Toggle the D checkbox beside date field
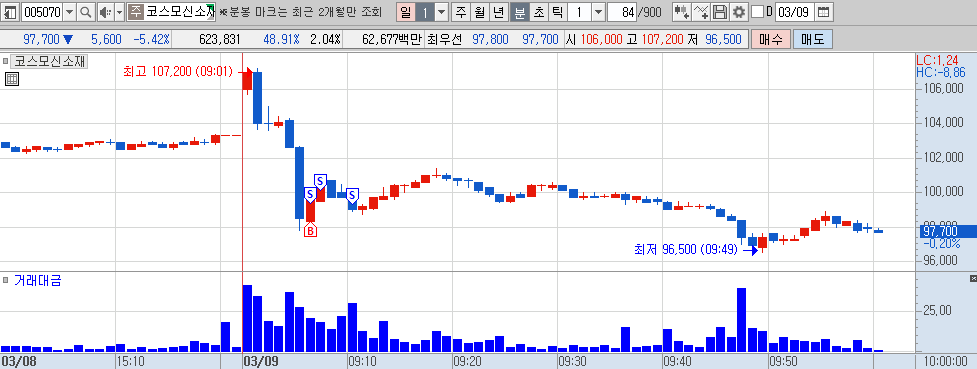 point(757,12)
